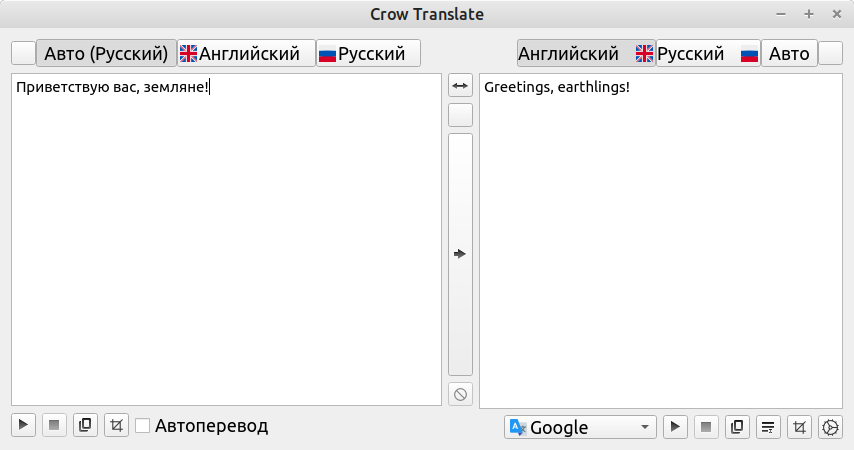Copy all translation info lines icon
854x450 pixels.
pyautogui.click(x=768, y=427)
